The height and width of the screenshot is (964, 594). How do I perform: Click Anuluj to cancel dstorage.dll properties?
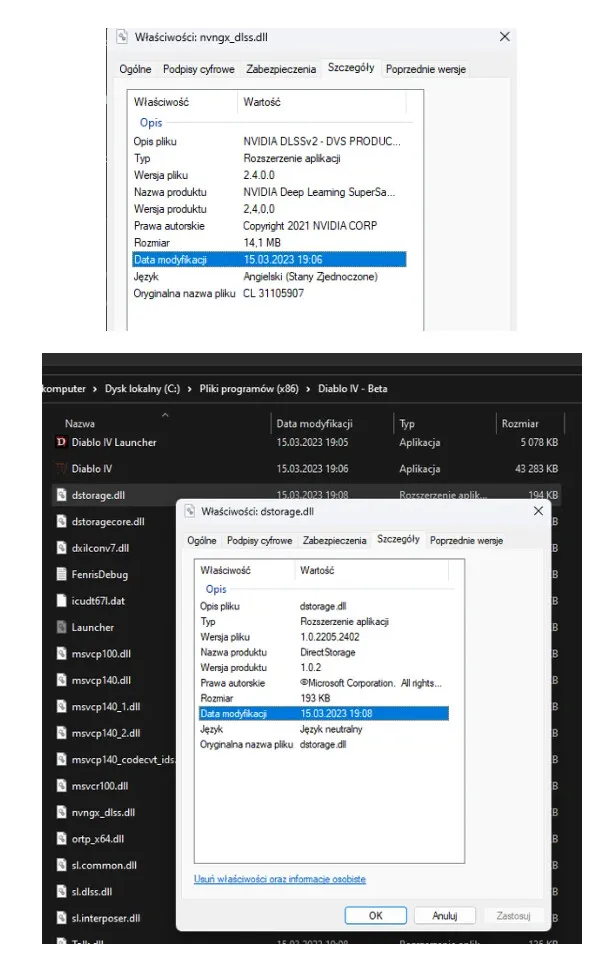click(445, 915)
